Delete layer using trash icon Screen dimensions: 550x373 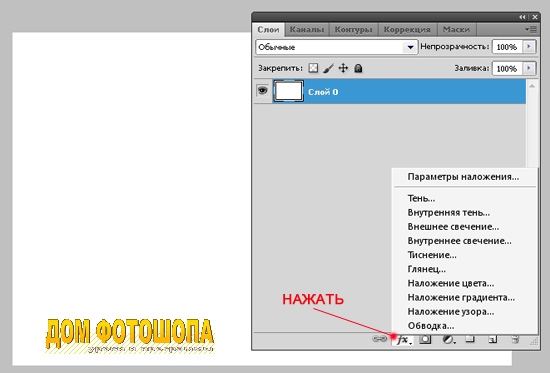tap(515, 339)
